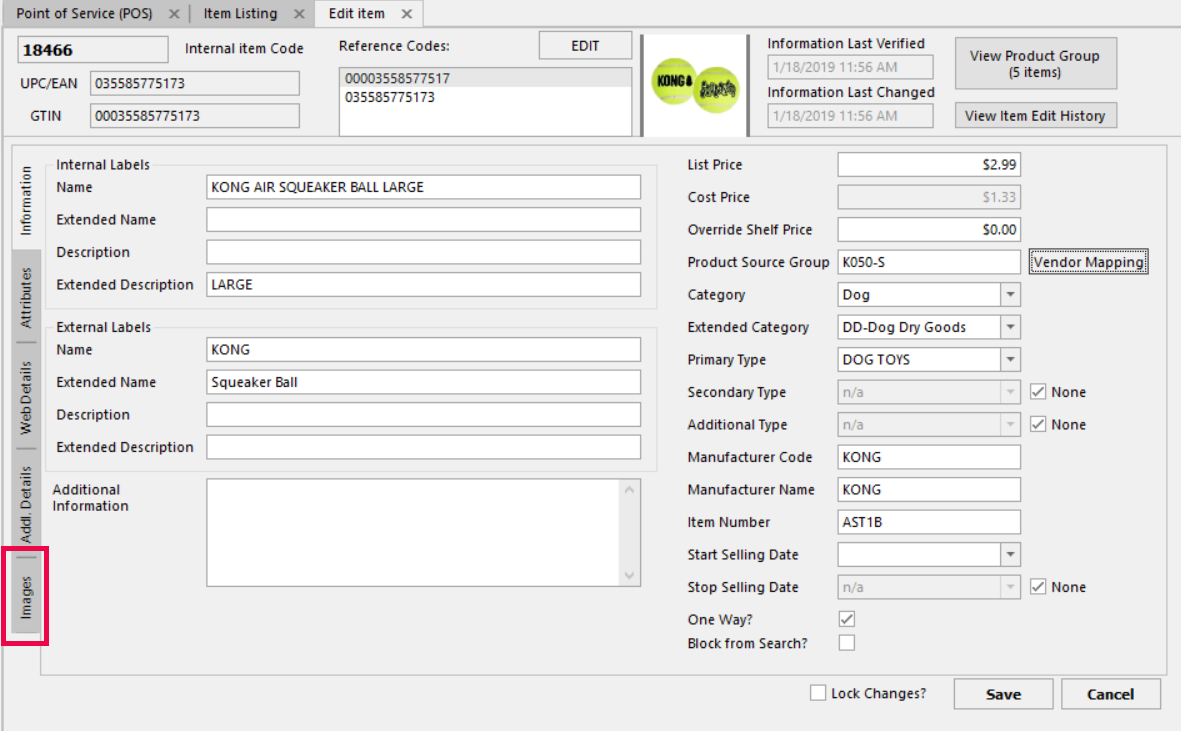1181x731 pixels.
Task: Toggle the Stop Selling Date None checkbox
Action: click(x=1038, y=586)
